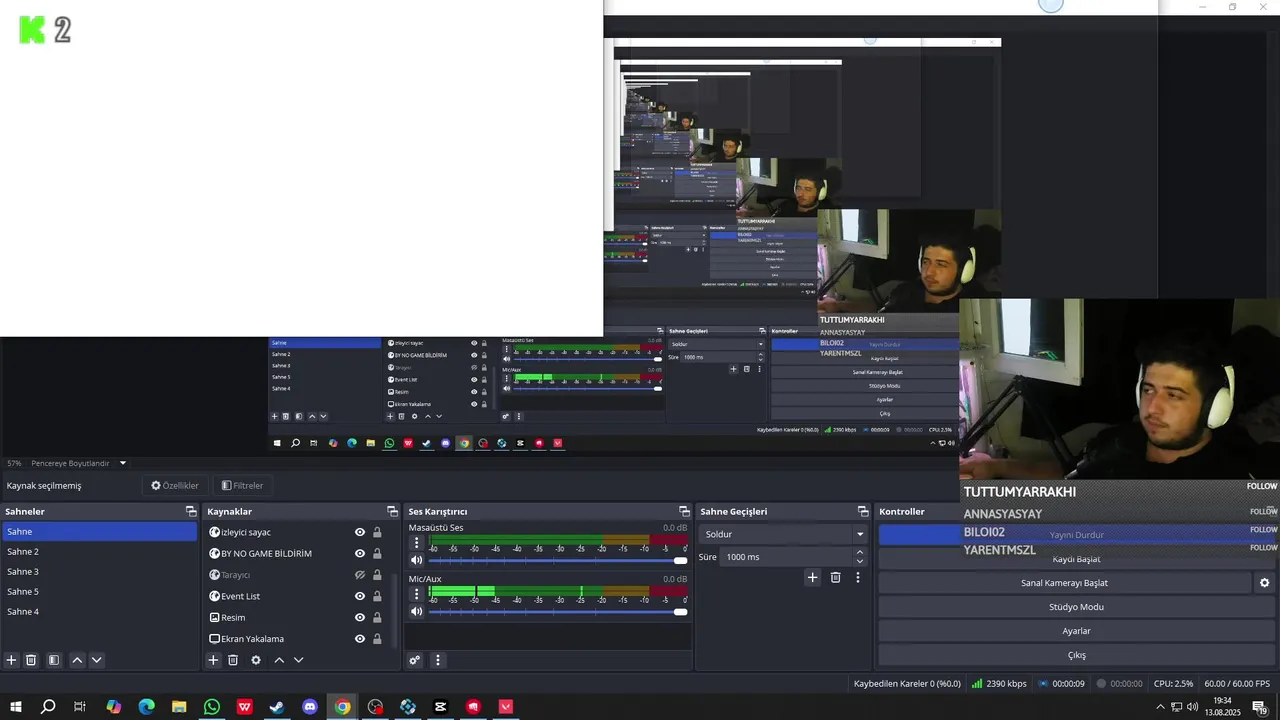
Task: Undock the Kontroller panel
Action: [x=1269, y=511]
